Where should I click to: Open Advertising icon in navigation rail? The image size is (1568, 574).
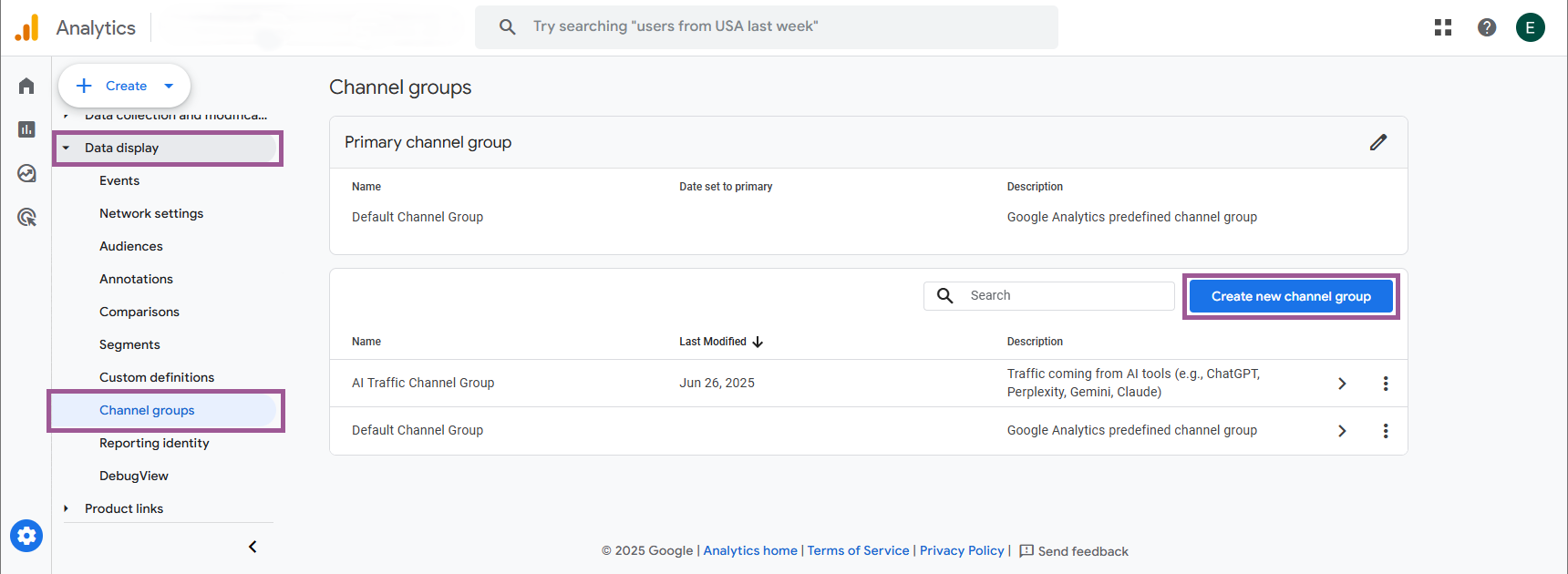tap(26, 217)
